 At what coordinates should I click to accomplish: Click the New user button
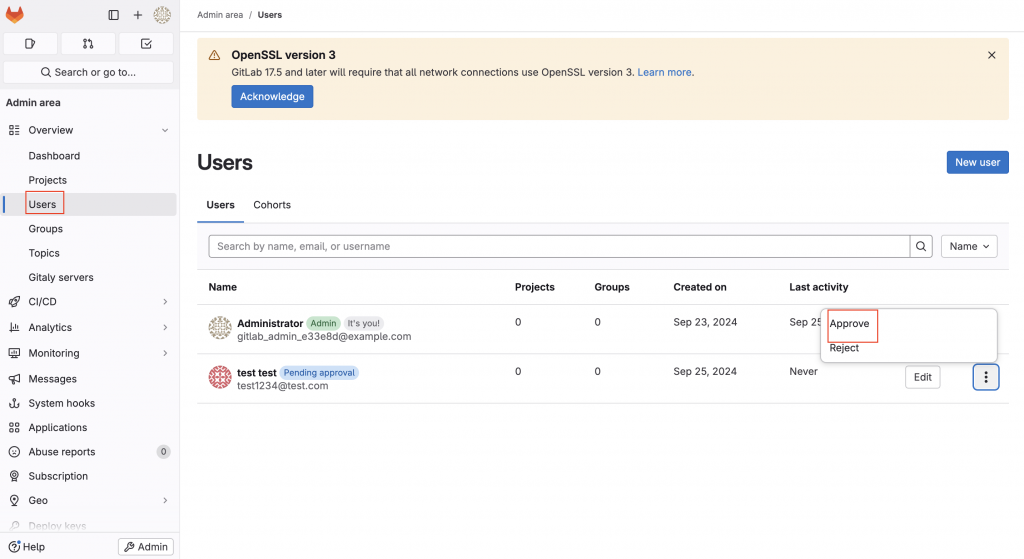[977, 162]
